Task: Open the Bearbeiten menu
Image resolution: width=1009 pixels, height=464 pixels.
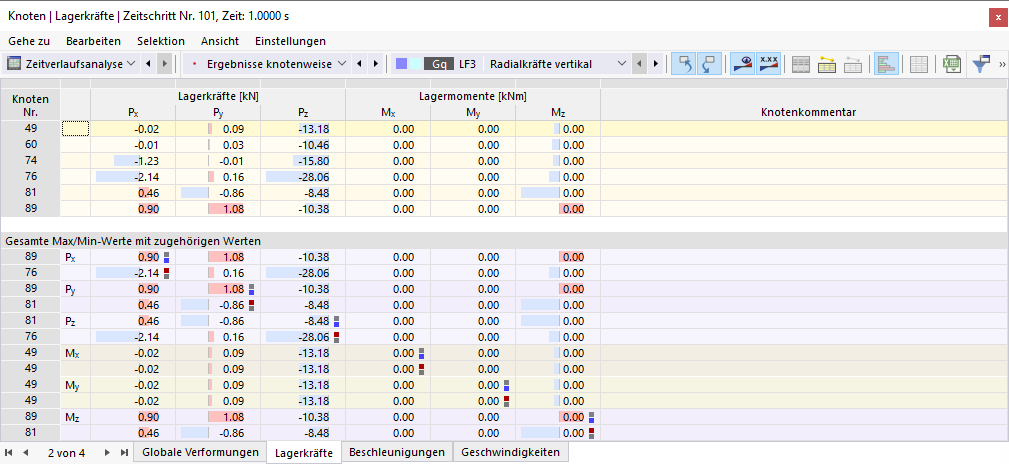Action: point(93,41)
